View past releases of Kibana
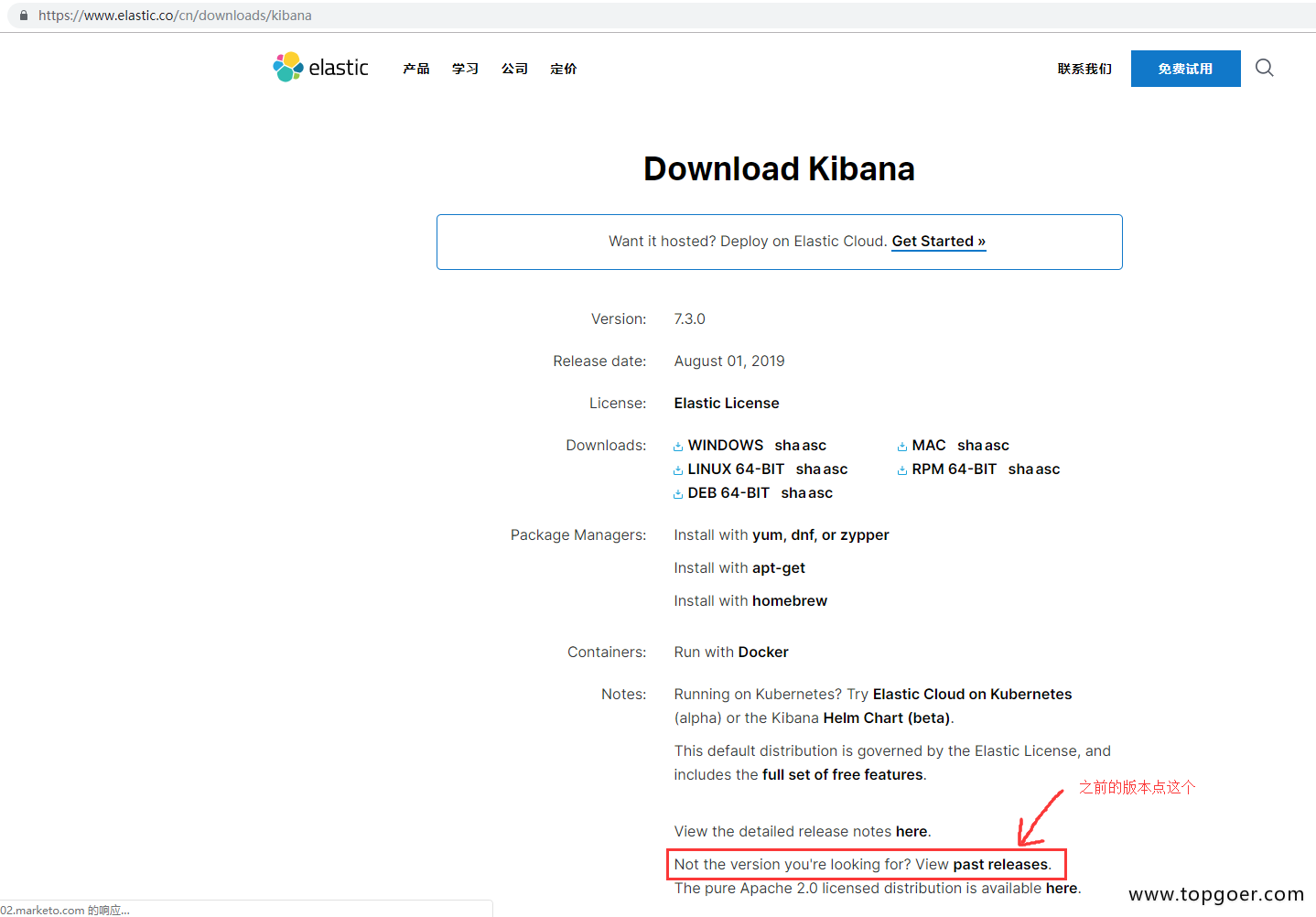Viewport: 1316px width, 917px height. click(x=999, y=864)
